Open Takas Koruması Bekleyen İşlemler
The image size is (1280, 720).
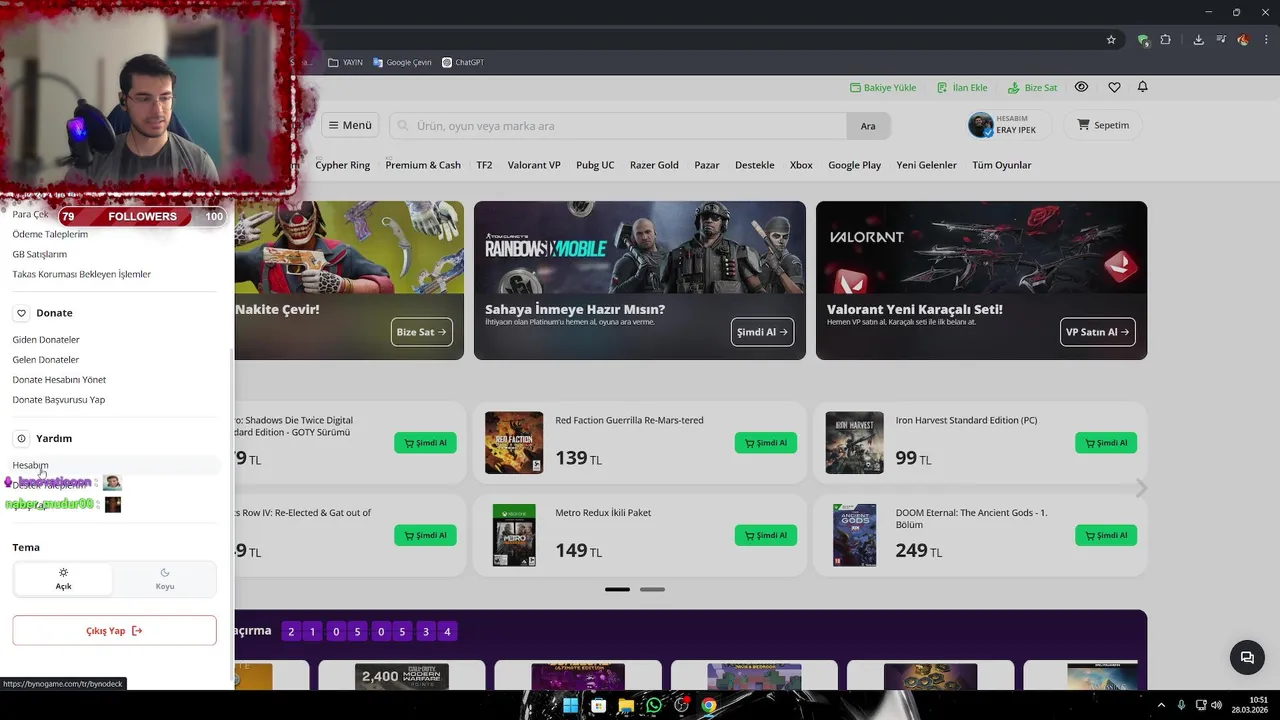tap(82, 274)
